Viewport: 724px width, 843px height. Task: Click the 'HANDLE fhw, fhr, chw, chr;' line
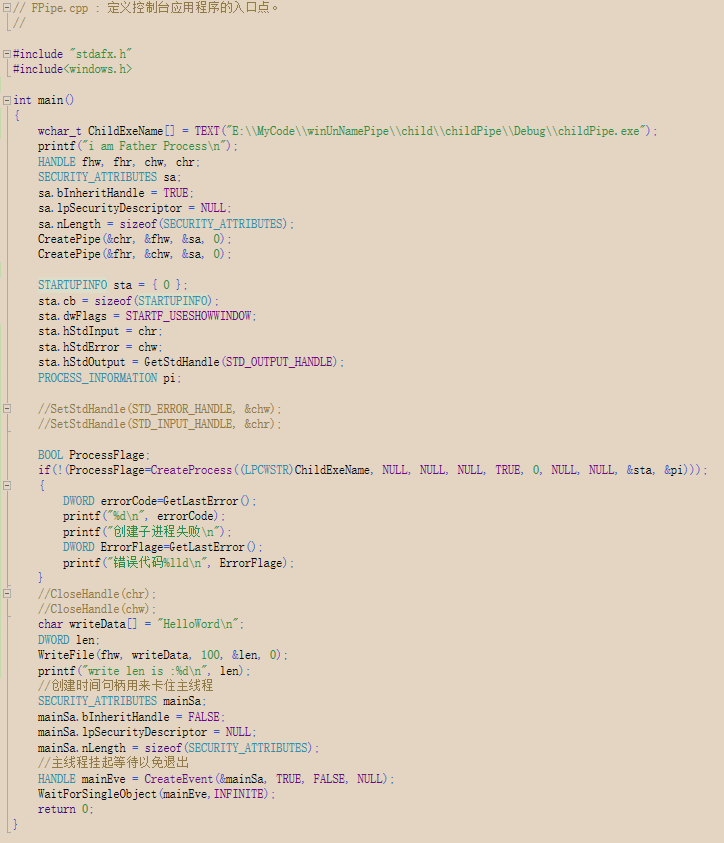[119, 162]
